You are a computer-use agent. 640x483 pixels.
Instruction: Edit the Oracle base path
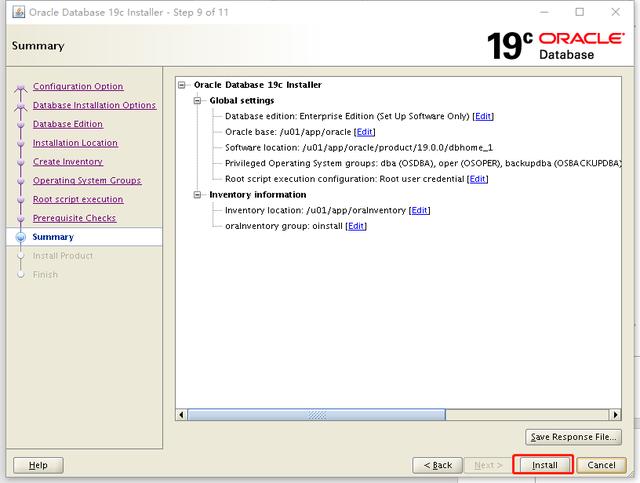point(364,132)
